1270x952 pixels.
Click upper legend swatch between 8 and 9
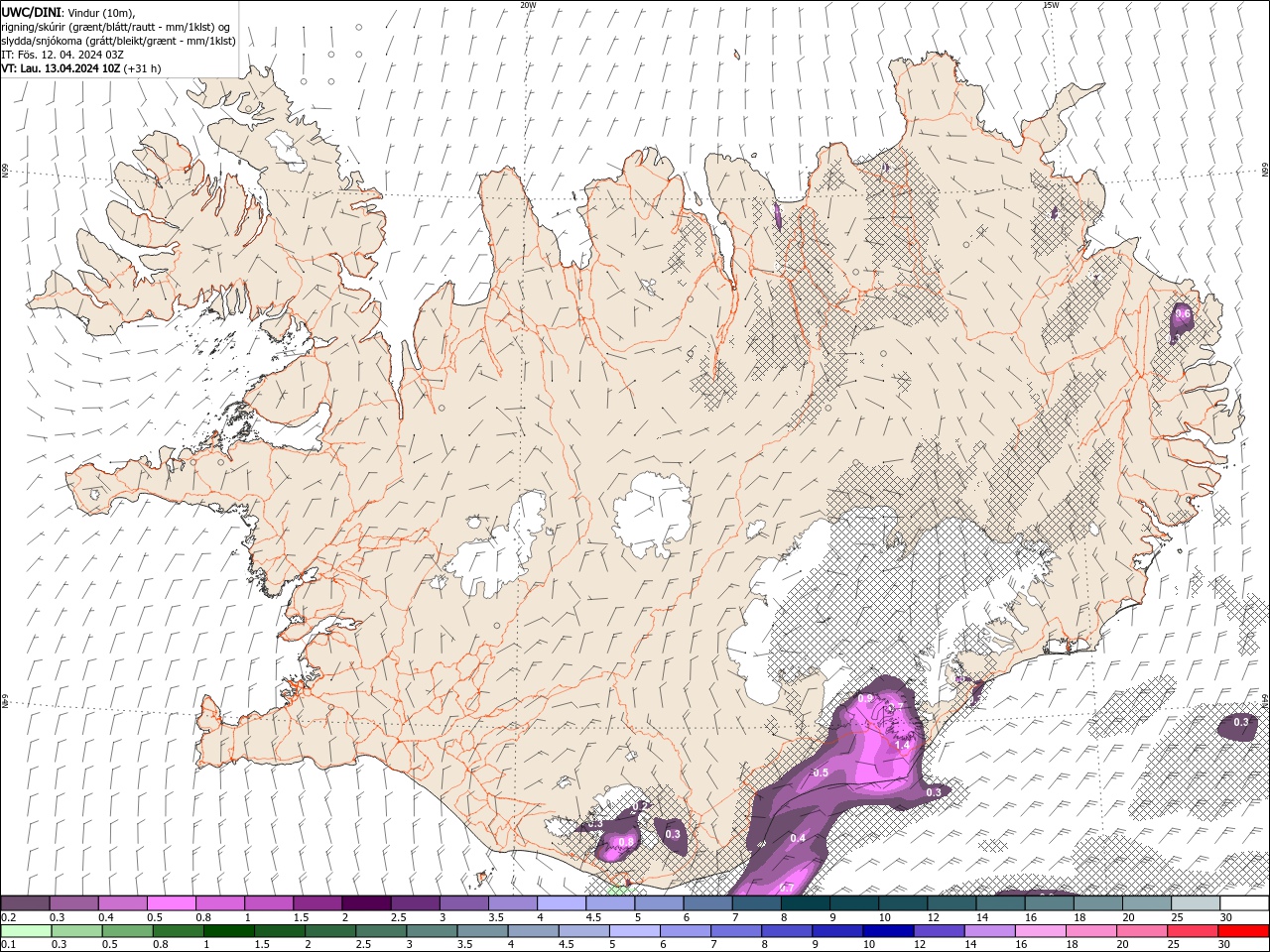tap(805, 903)
